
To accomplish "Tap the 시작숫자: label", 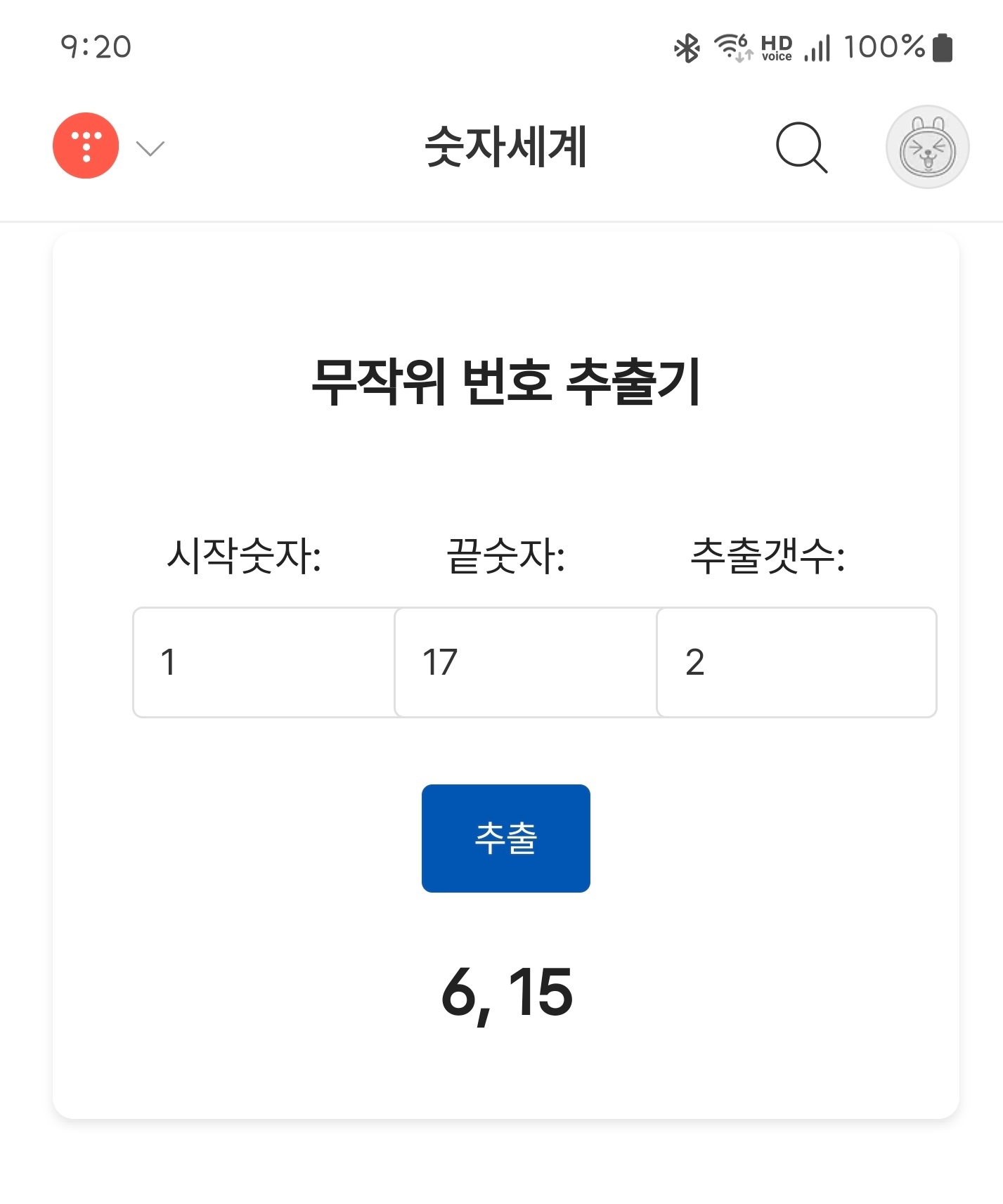I will pyautogui.click(x=244, y=556).
